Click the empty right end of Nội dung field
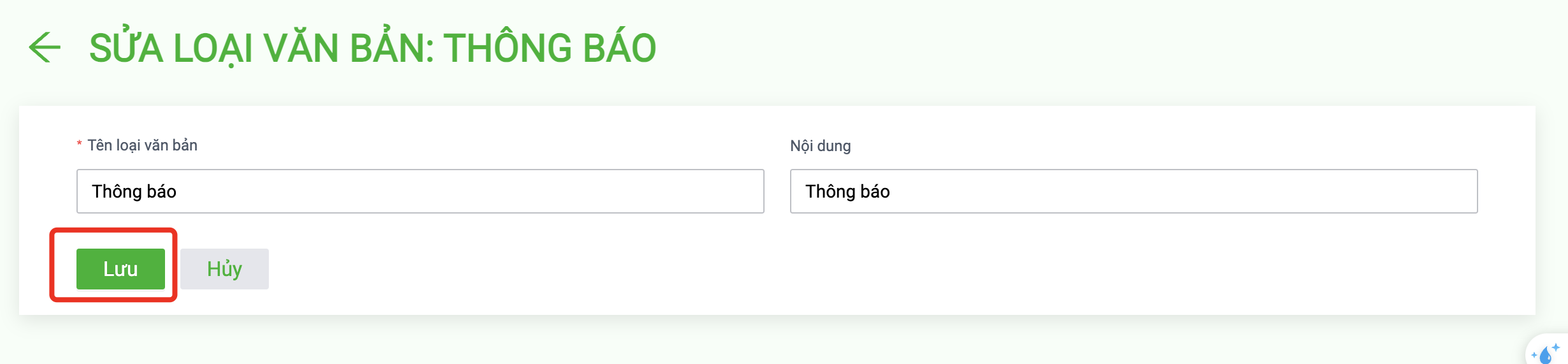Image resolution: width=1568 pixels, height=364 pixels. point(1414,191)
